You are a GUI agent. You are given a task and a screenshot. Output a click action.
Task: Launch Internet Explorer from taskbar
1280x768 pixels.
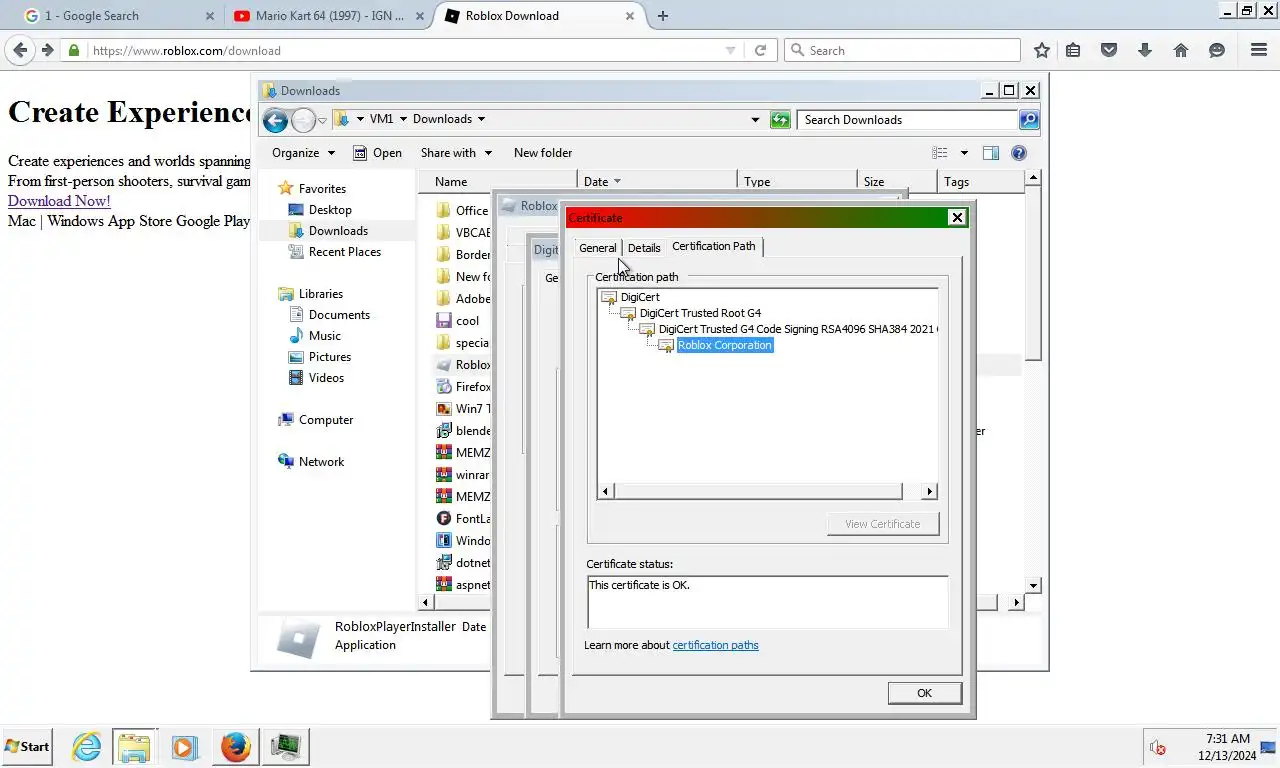pyautogui.click(x=87, y=746)
